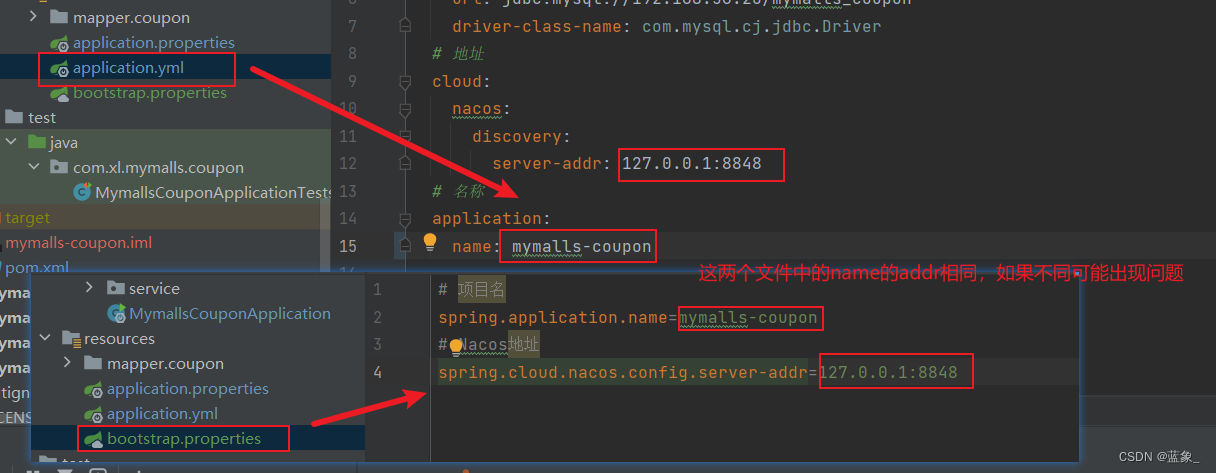Image resolution: width=1216 pixels, height=473 pixels.
Task: Open application.yml in the background tree
Action: [x=128, y=68]
